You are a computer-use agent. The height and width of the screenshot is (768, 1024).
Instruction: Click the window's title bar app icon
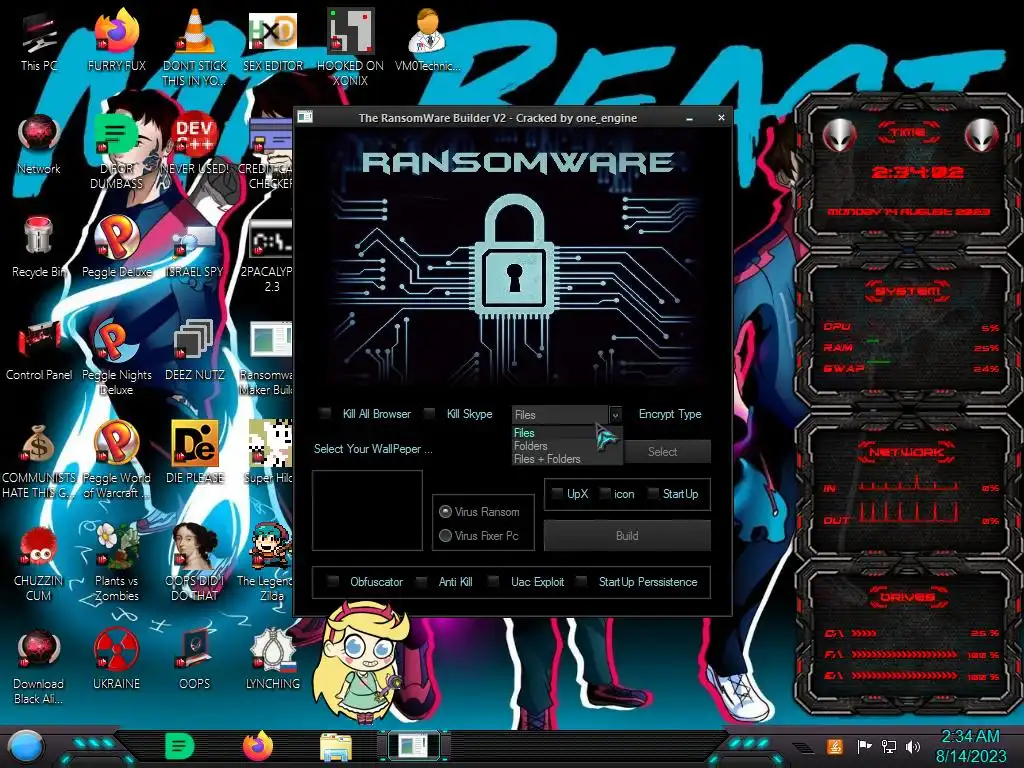pyautogui.click(x=305, y=118)
